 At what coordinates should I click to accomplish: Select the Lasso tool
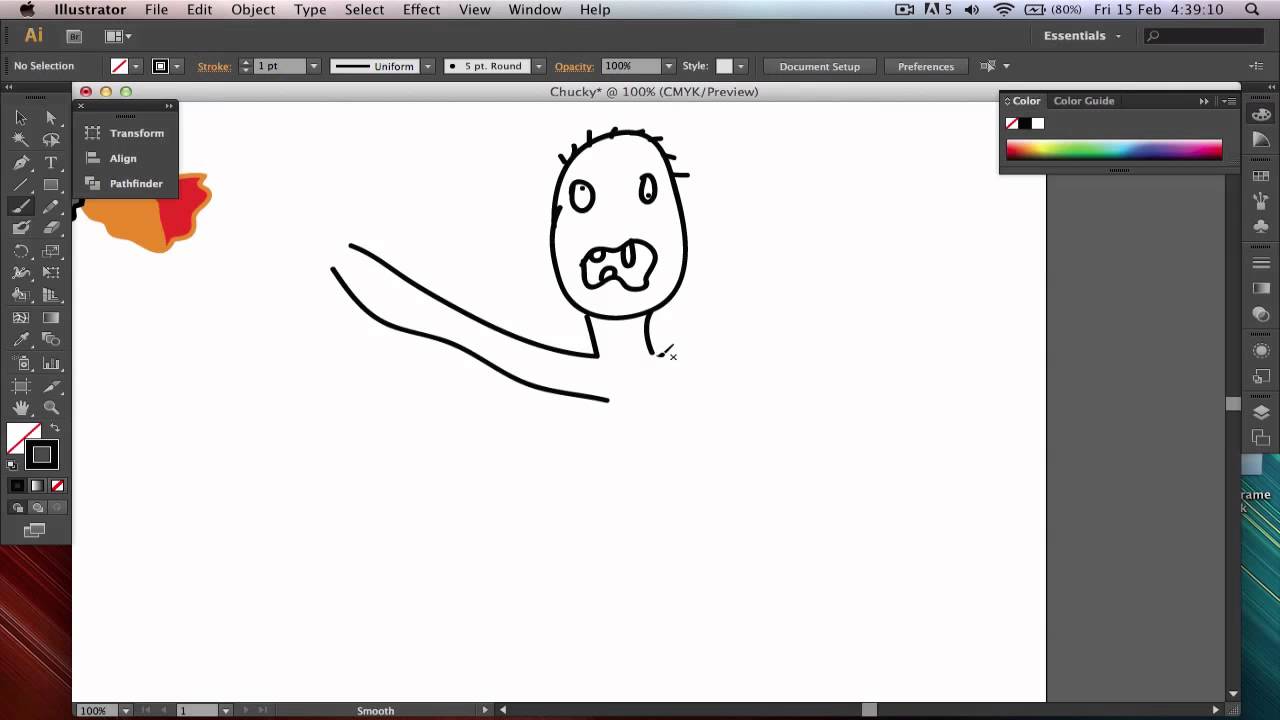(x=51, y=140)
